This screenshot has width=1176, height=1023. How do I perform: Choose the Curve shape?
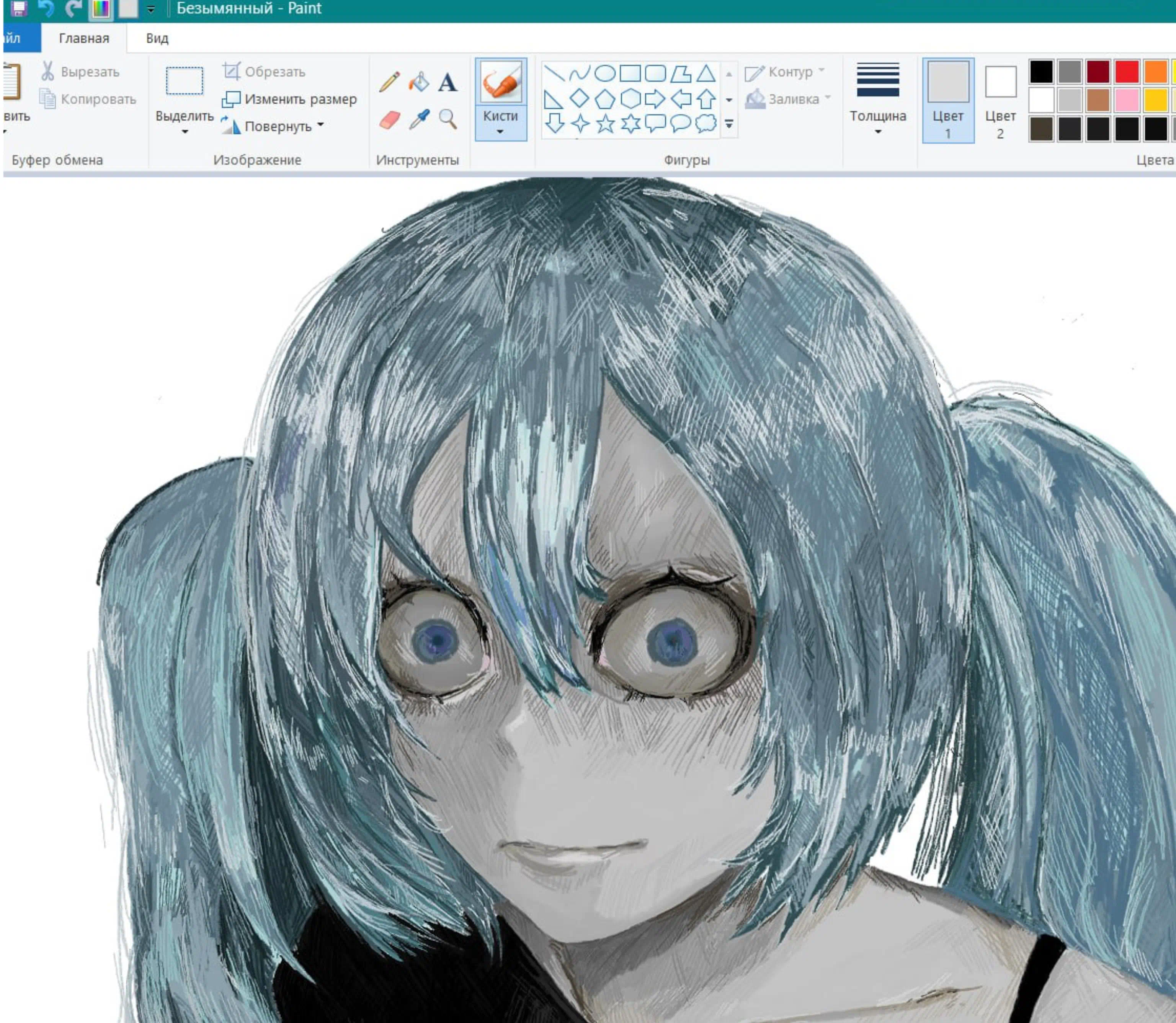(580, 73)
